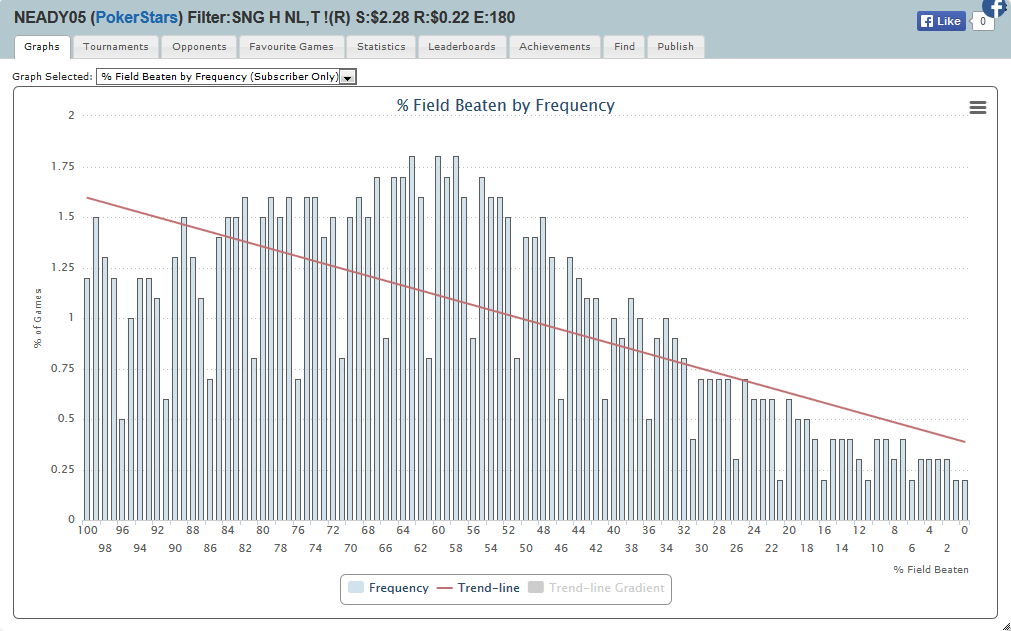Click the Facebook Like button
This screenshot has height=631, width=1011.
(940, 21)
